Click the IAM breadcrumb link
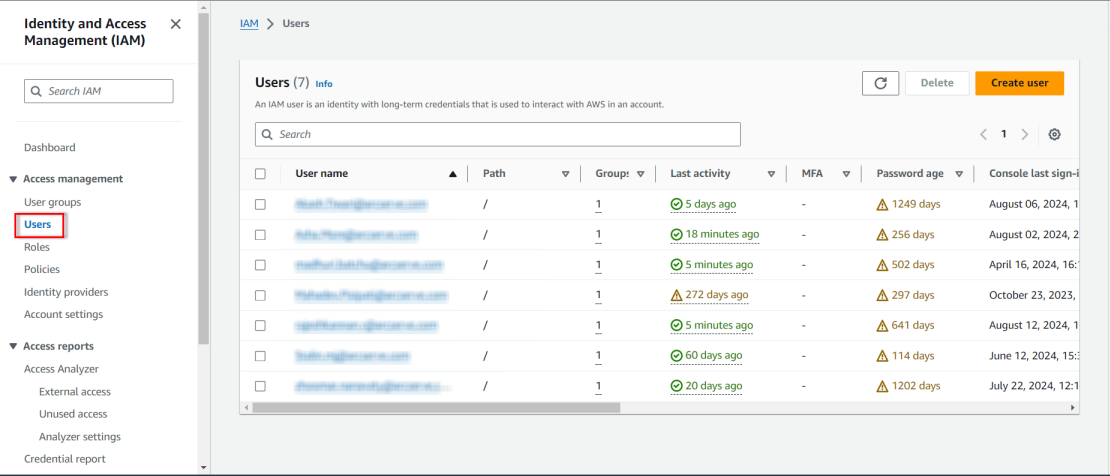Screen dimensions: 1110x476 [249, 23]
